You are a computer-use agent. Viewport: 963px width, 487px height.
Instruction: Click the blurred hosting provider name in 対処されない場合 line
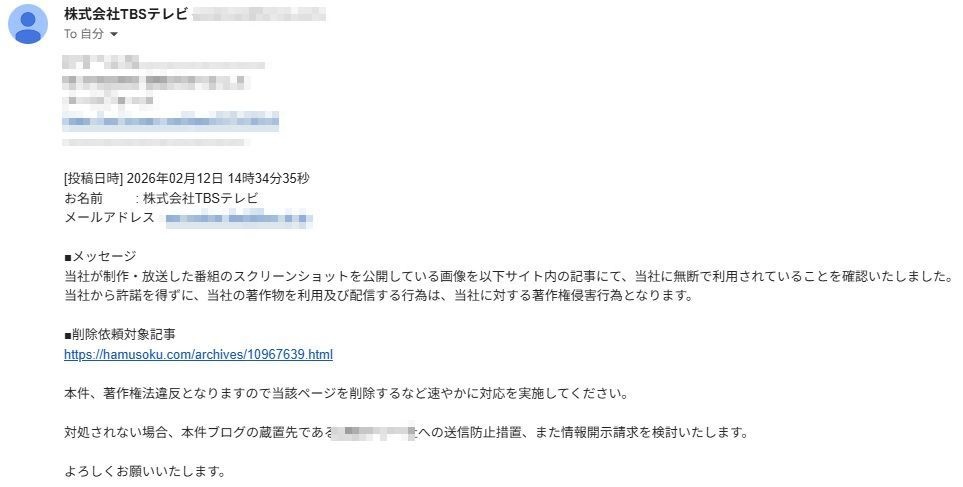374,432
